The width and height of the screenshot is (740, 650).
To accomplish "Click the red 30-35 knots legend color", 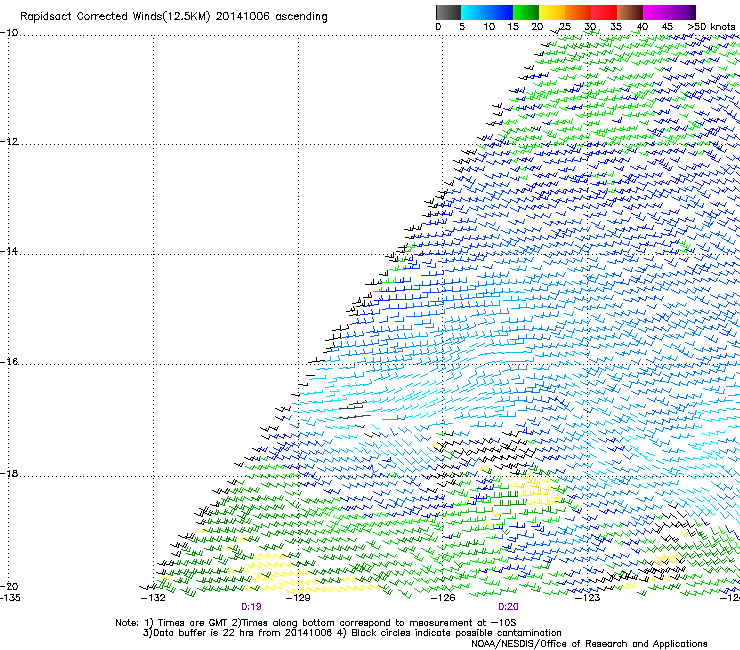I will point(604,12).
